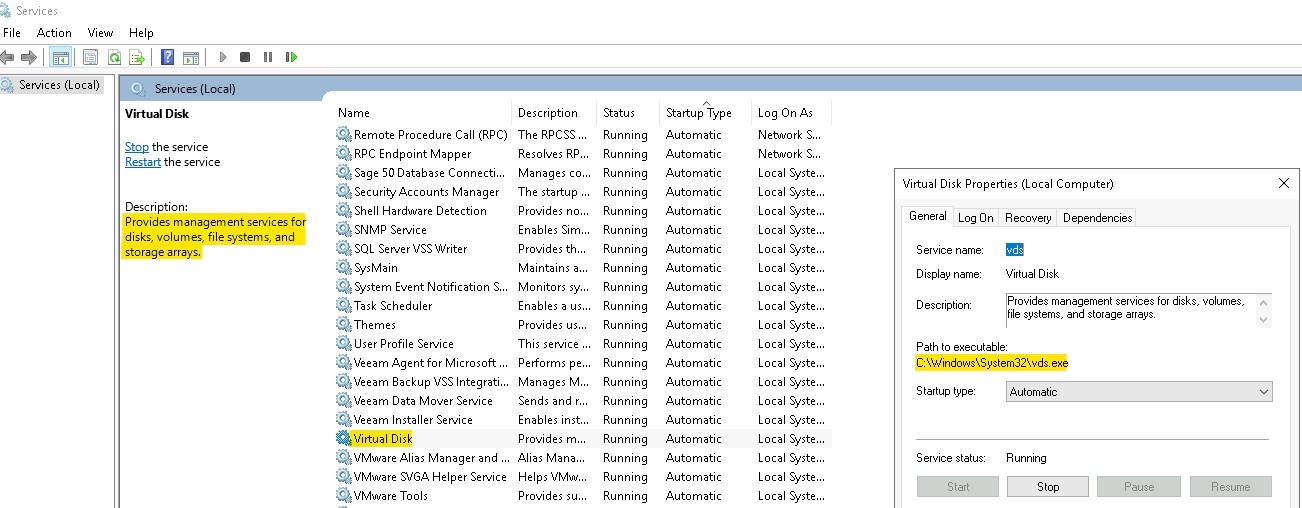Click the Restart the service link

(142, 162)
